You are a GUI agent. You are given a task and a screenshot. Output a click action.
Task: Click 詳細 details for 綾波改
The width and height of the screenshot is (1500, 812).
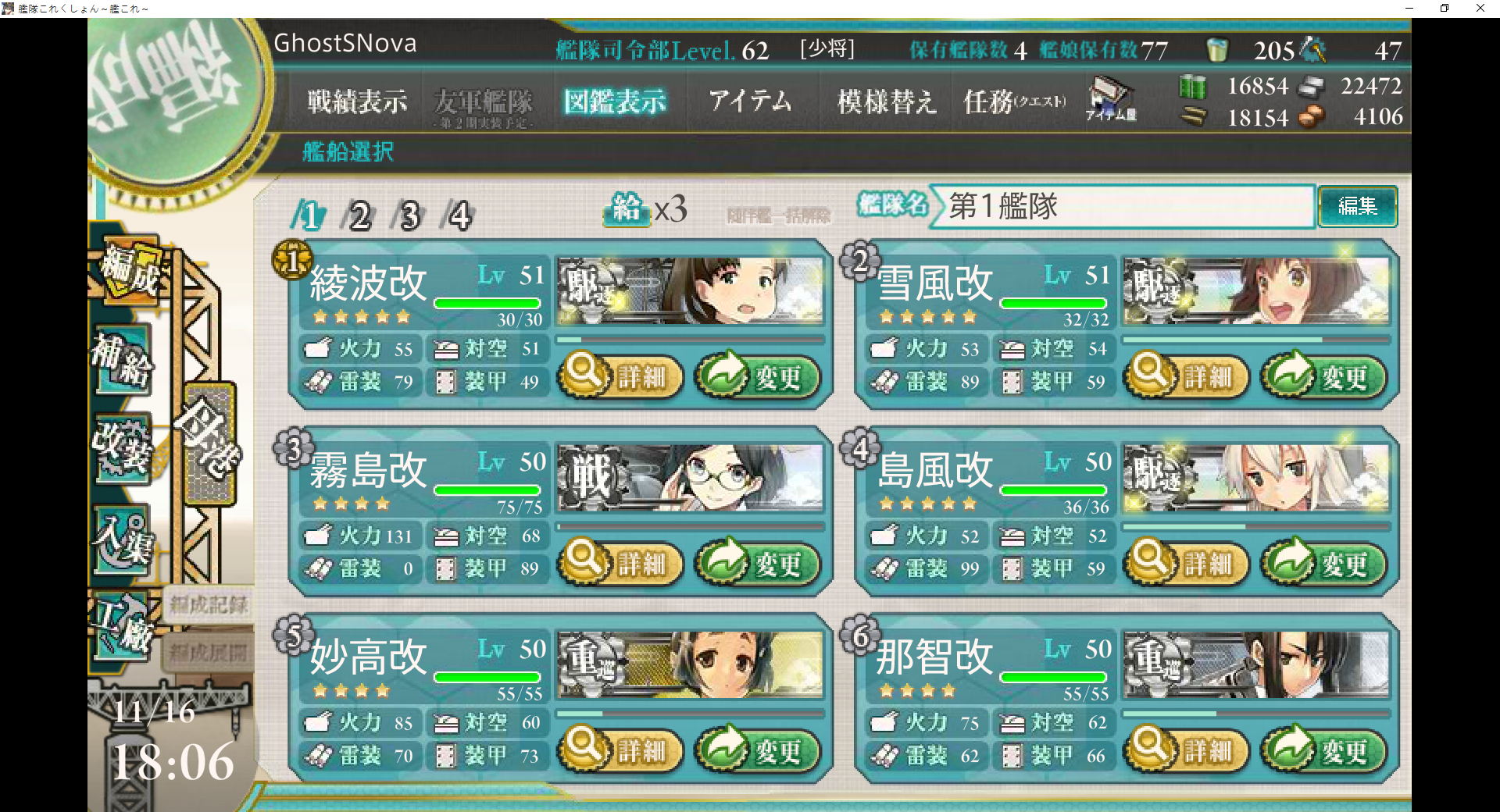pyautogui.click(x=620, y=376)
